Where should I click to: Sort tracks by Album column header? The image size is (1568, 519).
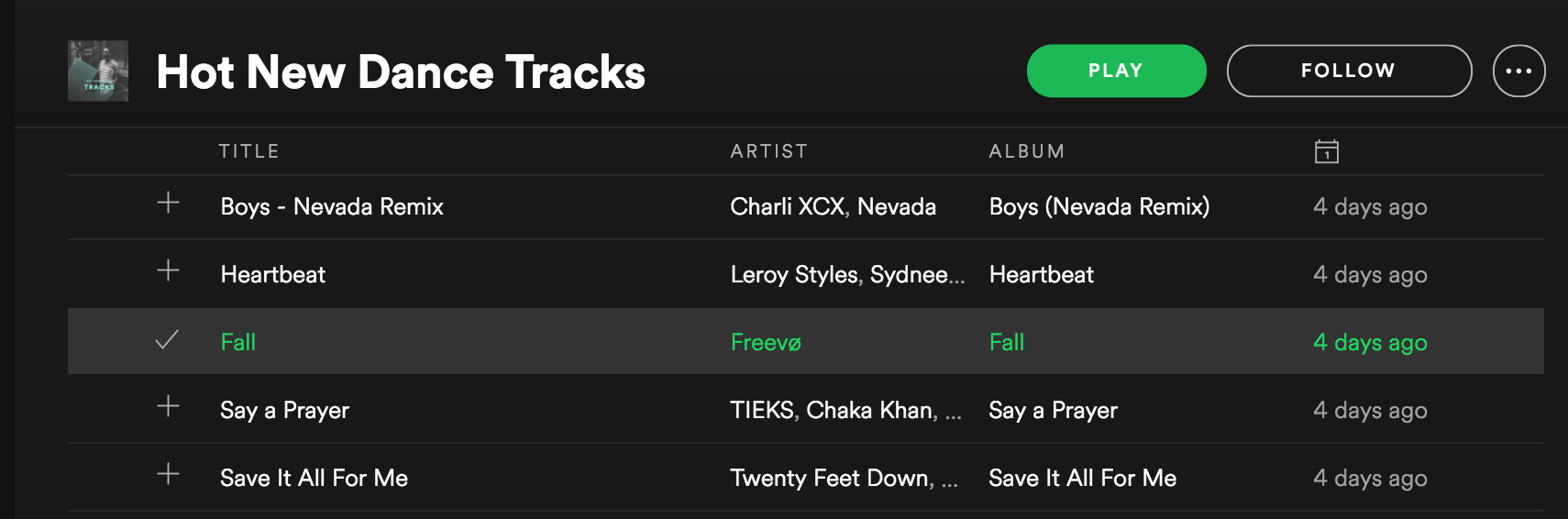click(1026, 151)
